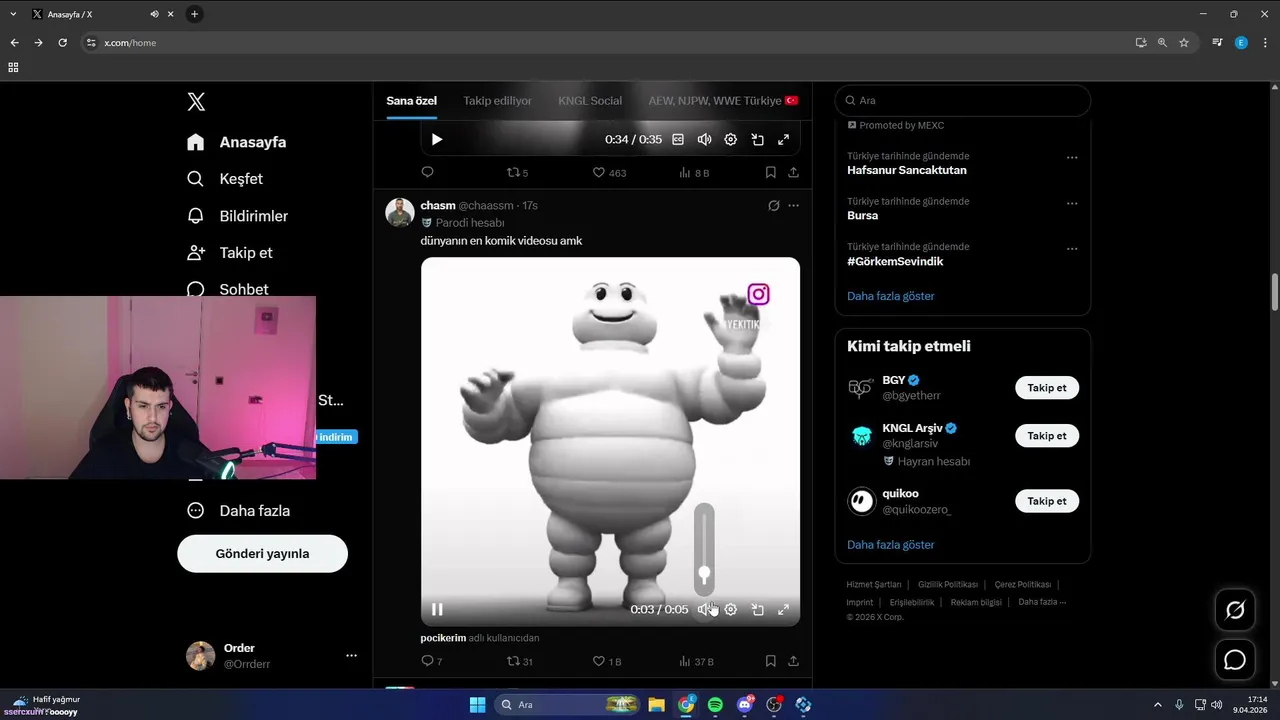View analytics of the 8 B views post
Image resolution: width=1280 pixels, height=720 pixels.
point(694,172)
